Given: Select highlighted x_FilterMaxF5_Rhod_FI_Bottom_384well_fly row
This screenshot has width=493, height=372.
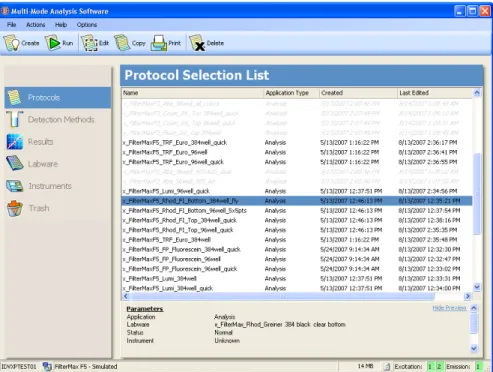Looking at the screenshot, I should pyautogui.click(x=297, y=201).
